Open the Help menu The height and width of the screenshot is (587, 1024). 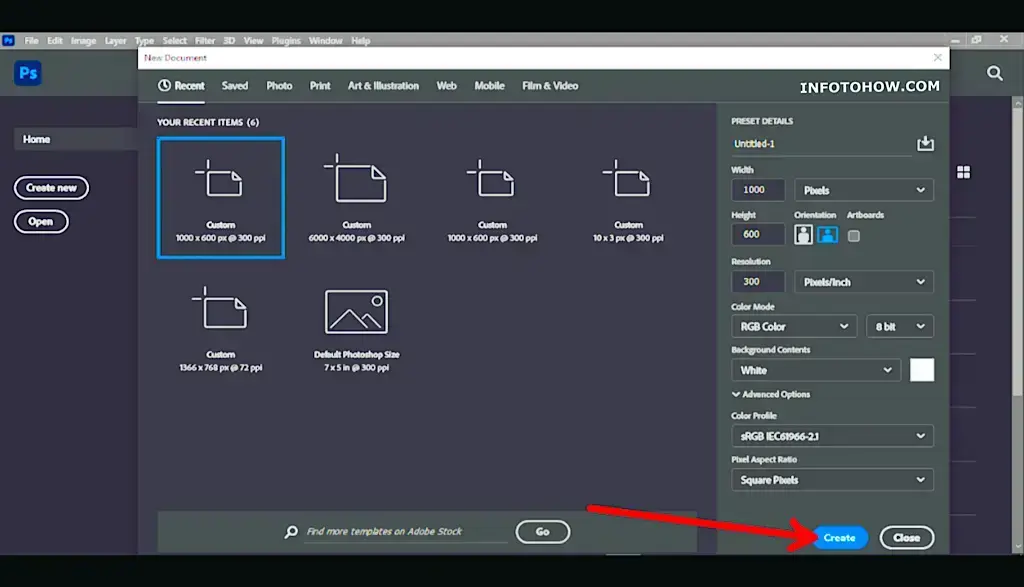point(360,40)
